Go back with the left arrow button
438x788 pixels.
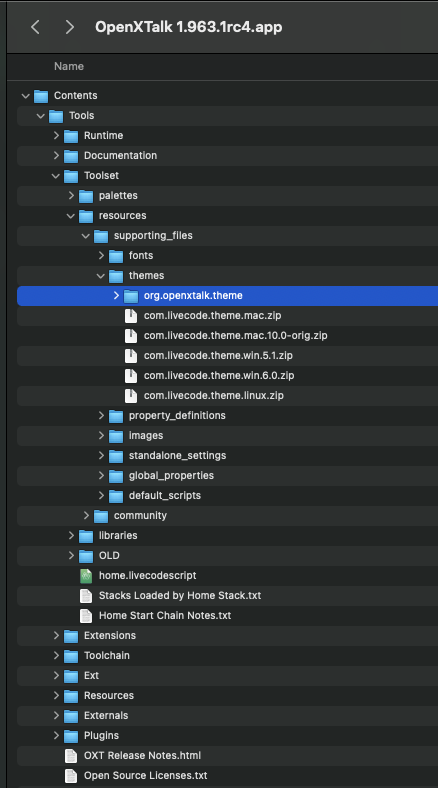pos(35,27)
